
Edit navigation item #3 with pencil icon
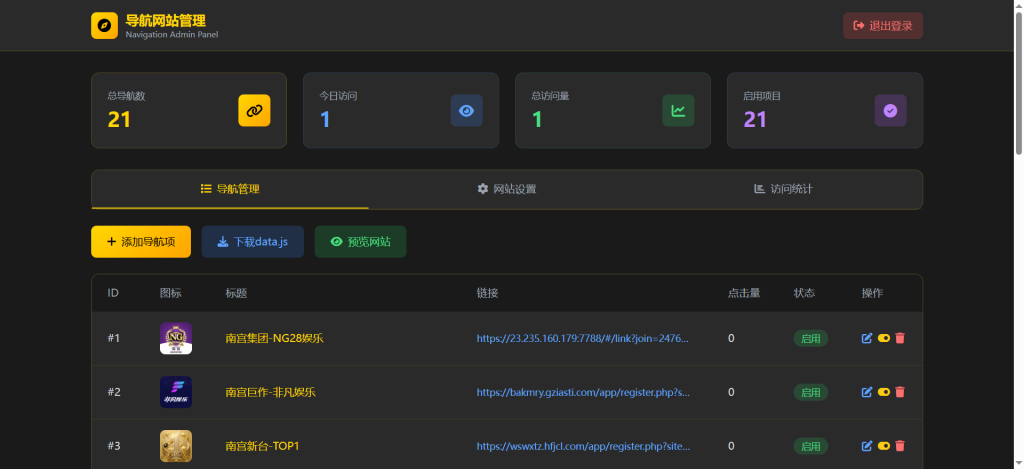click(x=867, y=446)
